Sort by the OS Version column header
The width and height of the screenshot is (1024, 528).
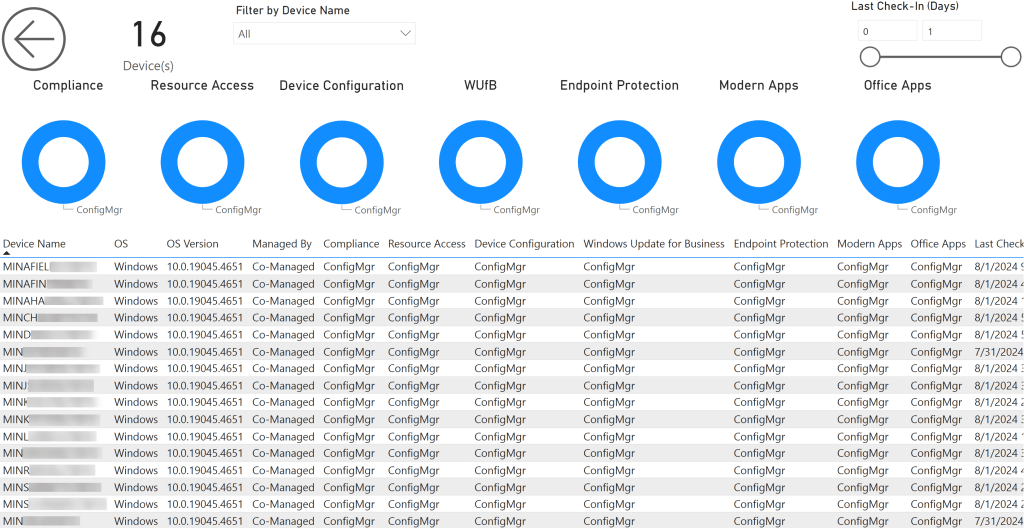coord(193,244)
